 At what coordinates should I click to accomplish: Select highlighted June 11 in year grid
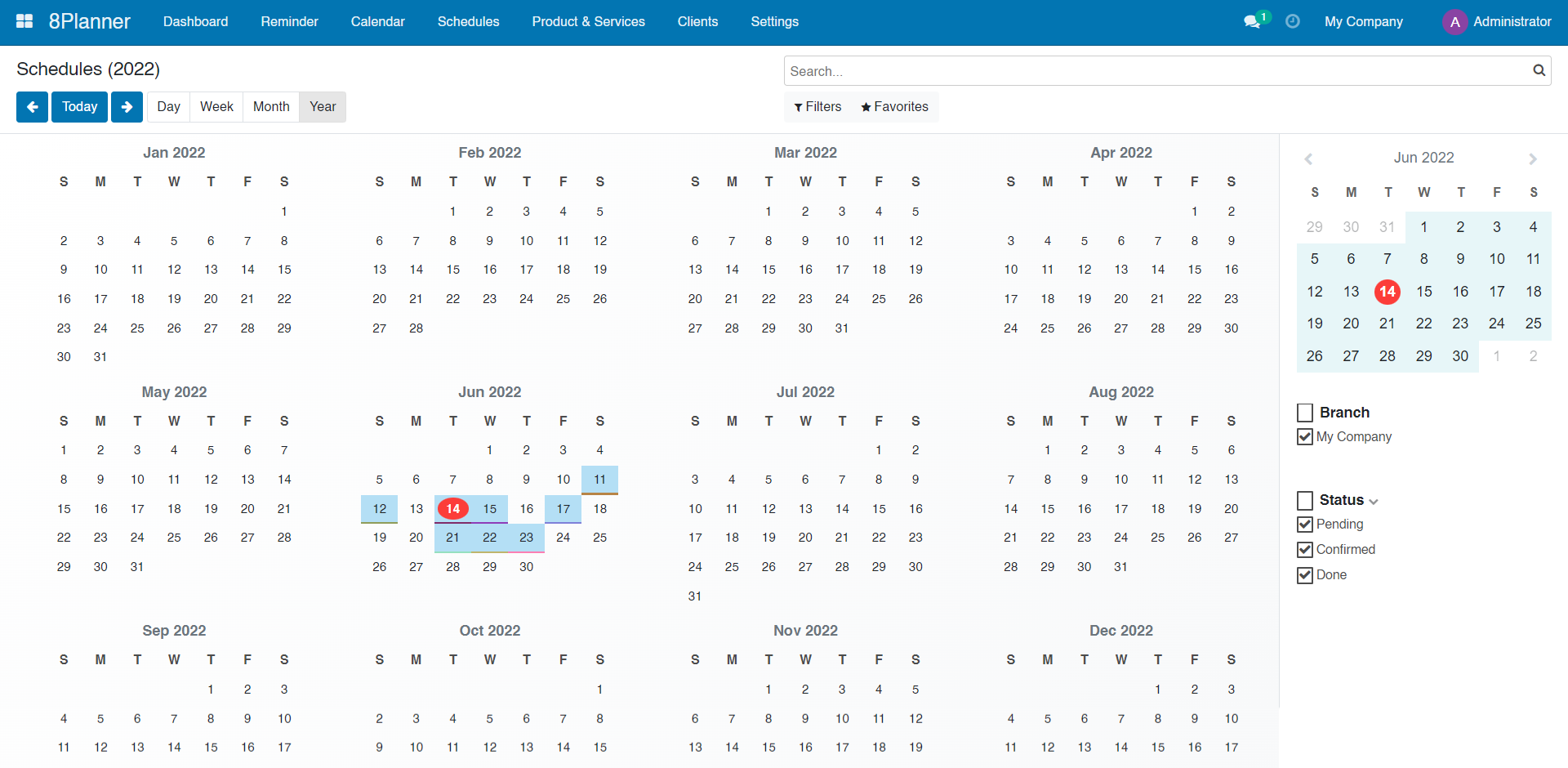tap(600, 480)
